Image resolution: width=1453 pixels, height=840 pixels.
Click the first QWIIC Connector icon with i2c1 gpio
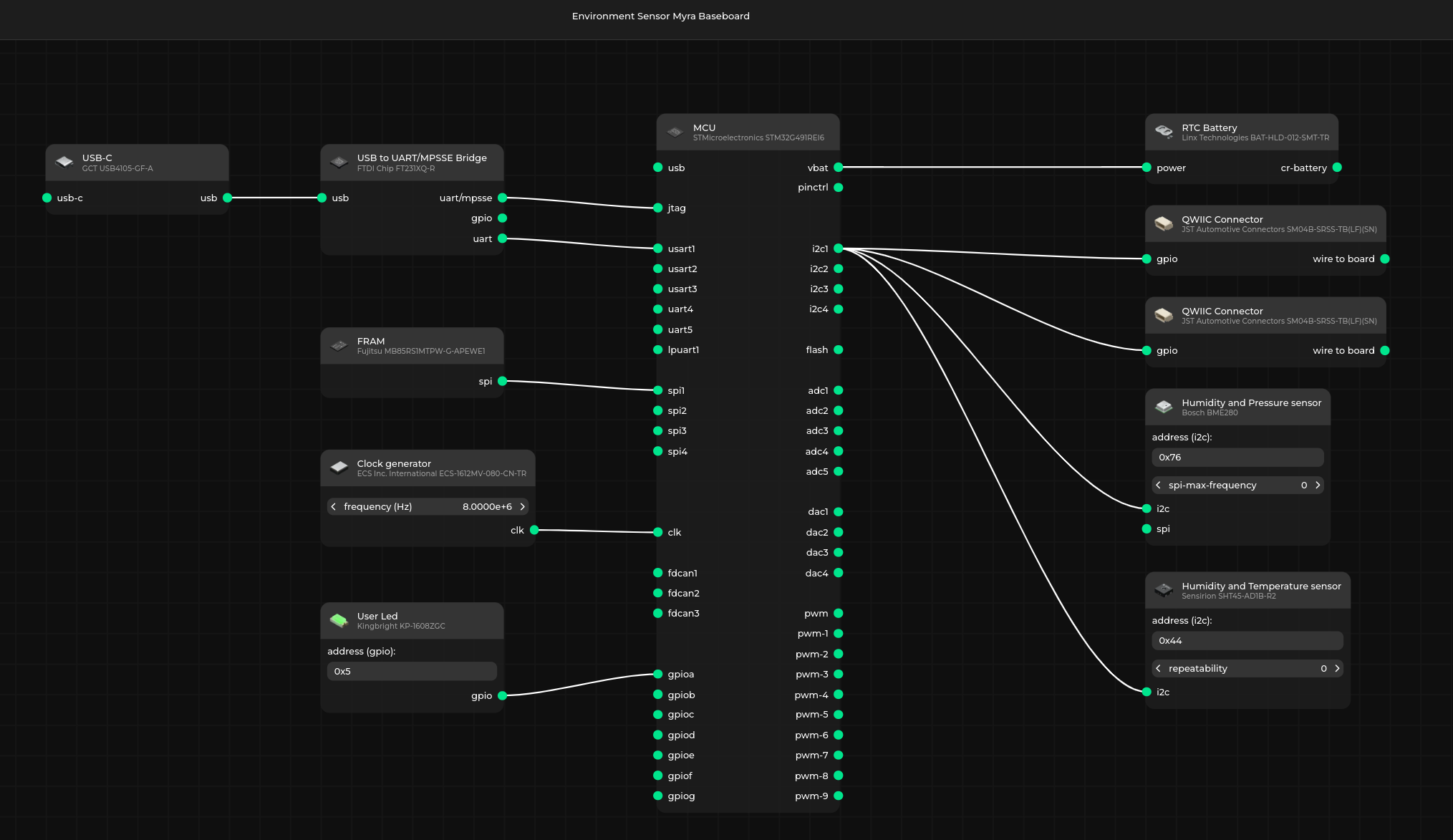tap(1164, 224)
